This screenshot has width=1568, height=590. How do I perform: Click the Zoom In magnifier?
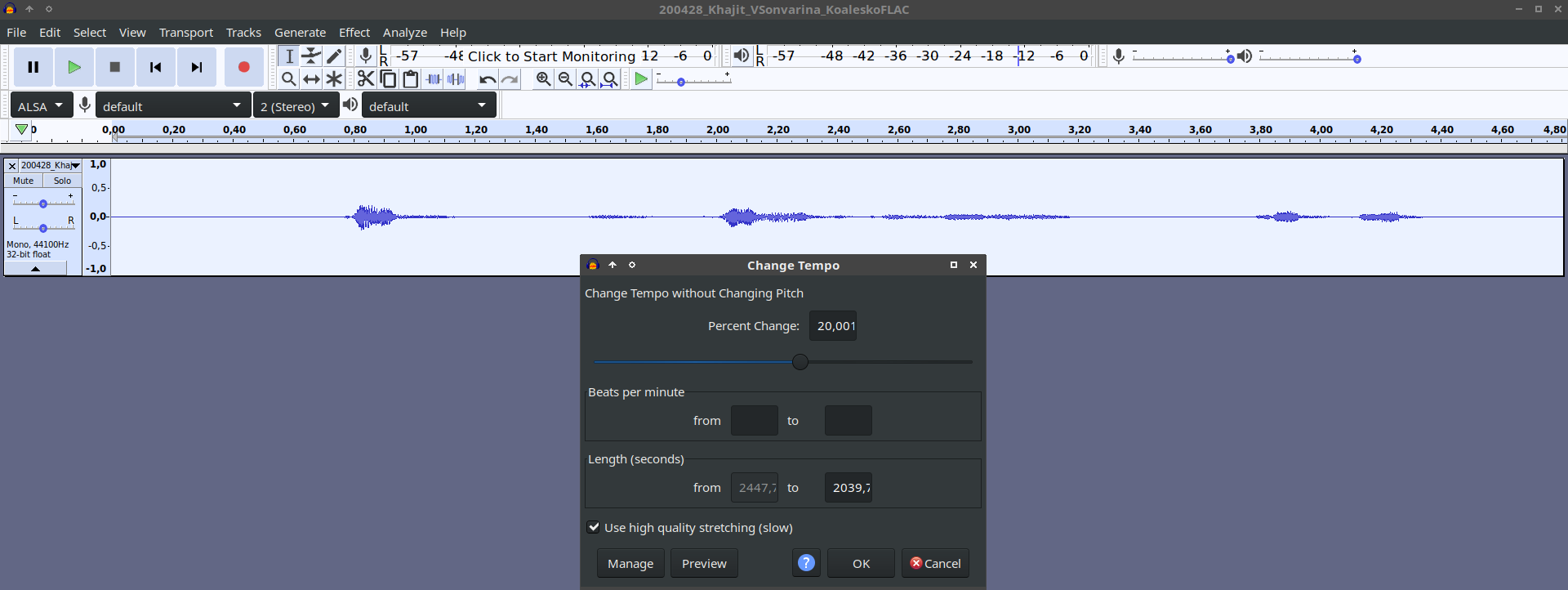[543, 79]
